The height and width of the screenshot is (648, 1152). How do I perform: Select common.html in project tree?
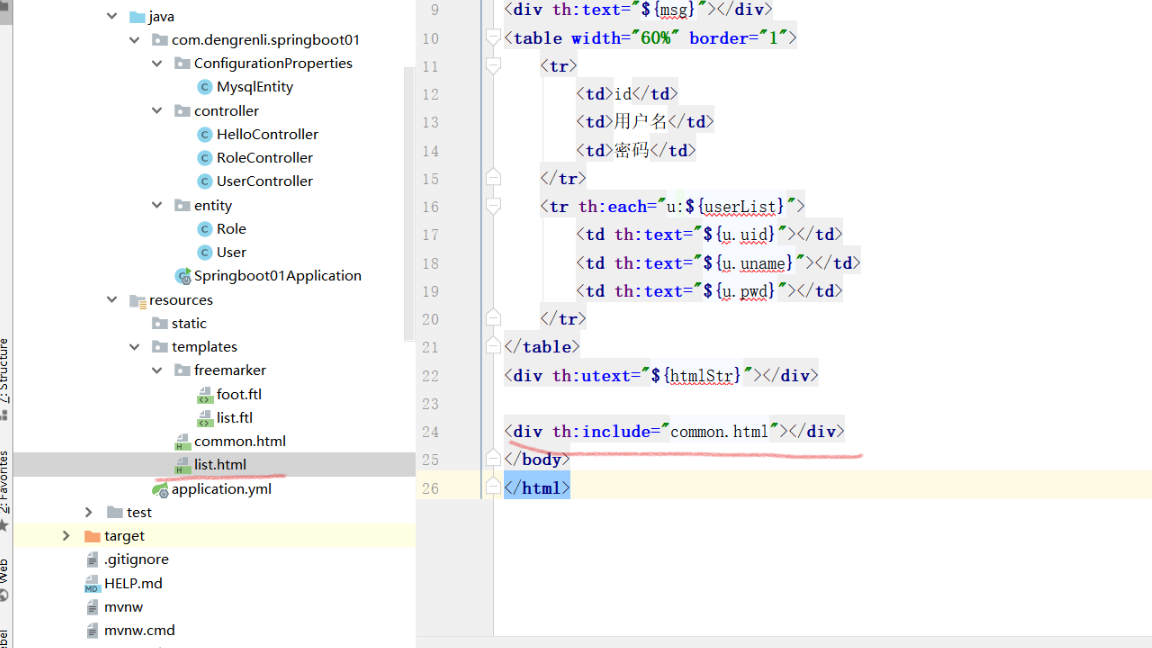(x=240, y=442)
